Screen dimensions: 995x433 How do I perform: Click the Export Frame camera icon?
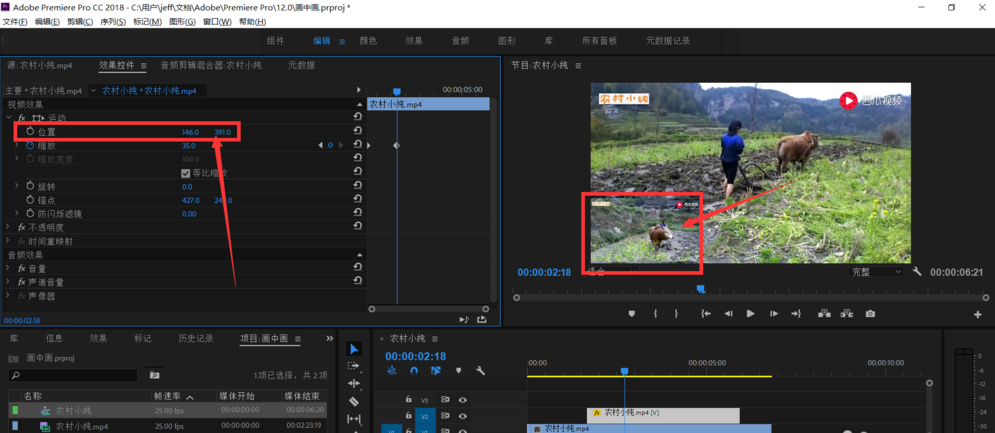click(x=870, y=314)
